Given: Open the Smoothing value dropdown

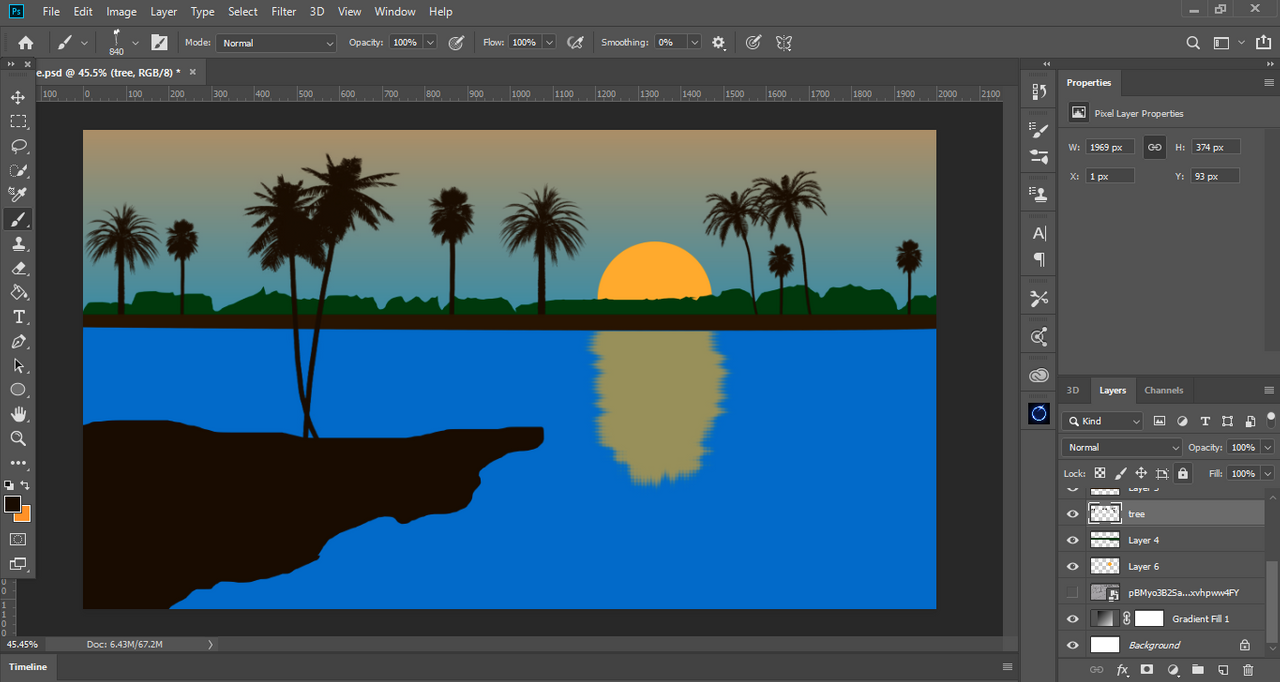Looking at the screenshot, I should [x=694, y=43].
